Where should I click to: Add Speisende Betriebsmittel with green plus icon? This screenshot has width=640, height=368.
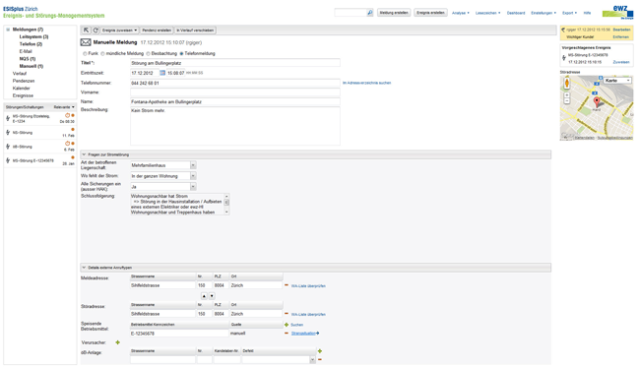(286, 325)
